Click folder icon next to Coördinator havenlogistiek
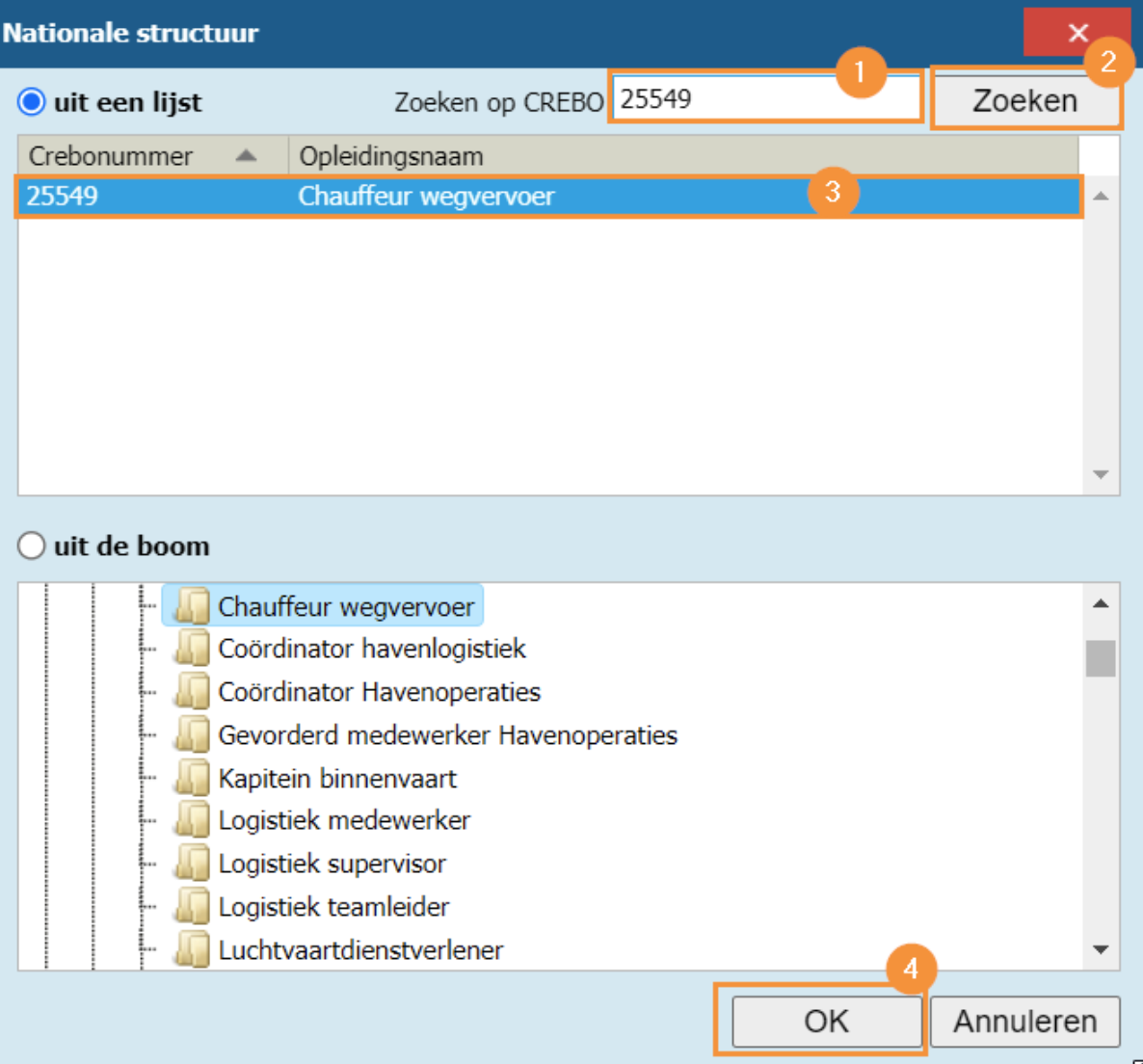 192,649
